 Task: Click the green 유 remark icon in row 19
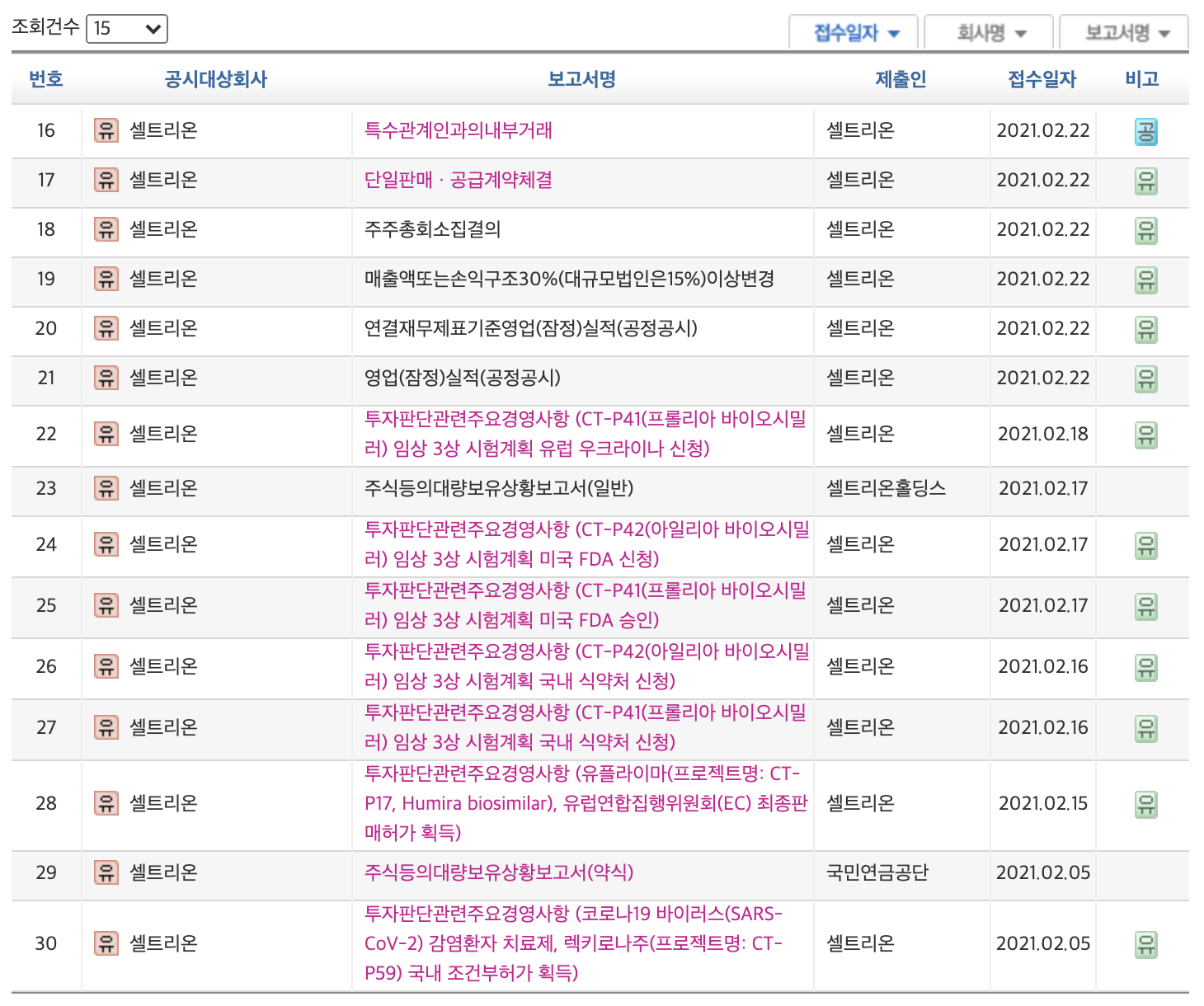1146,280
